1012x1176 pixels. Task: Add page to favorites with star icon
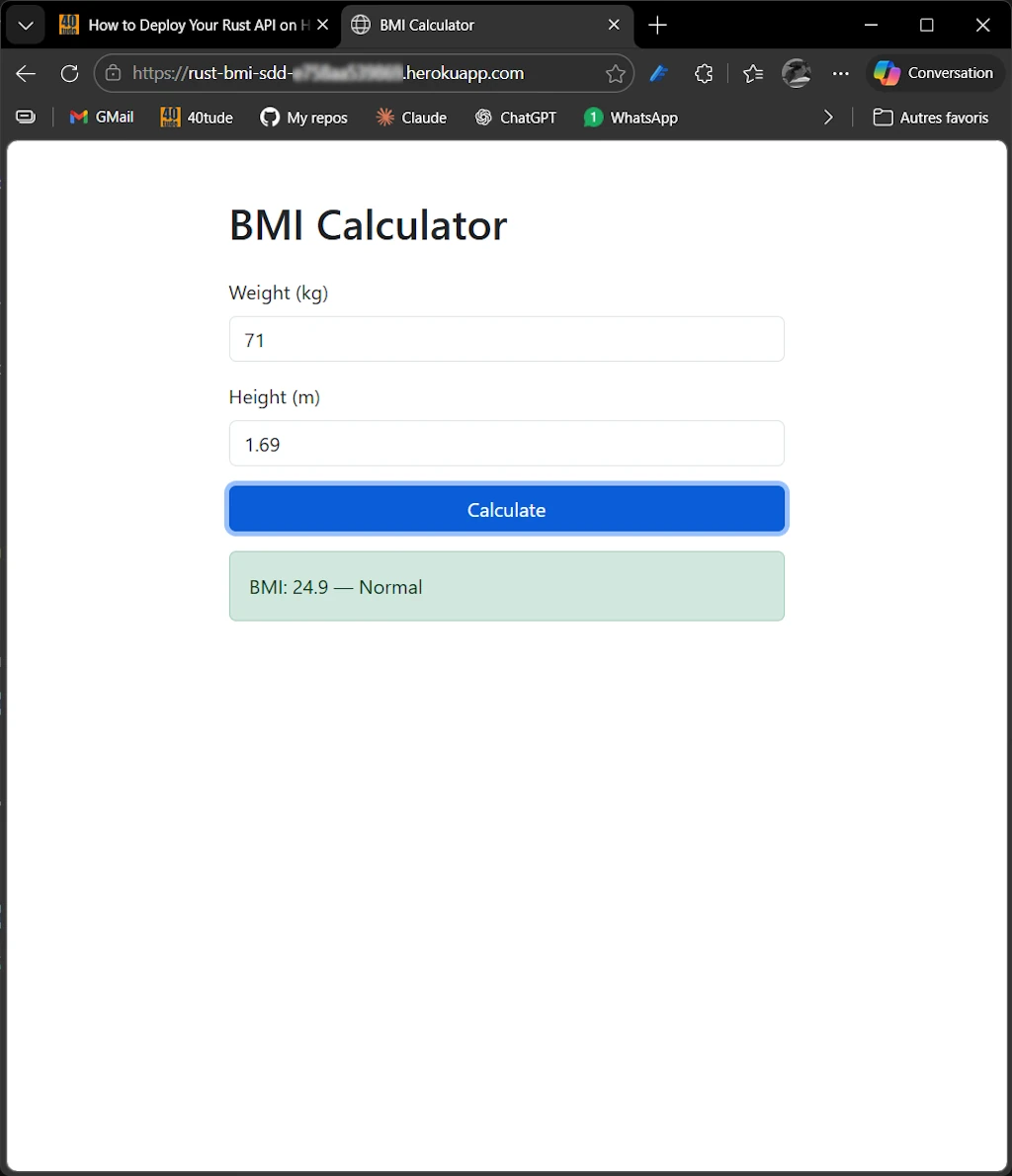pos(615,73)
